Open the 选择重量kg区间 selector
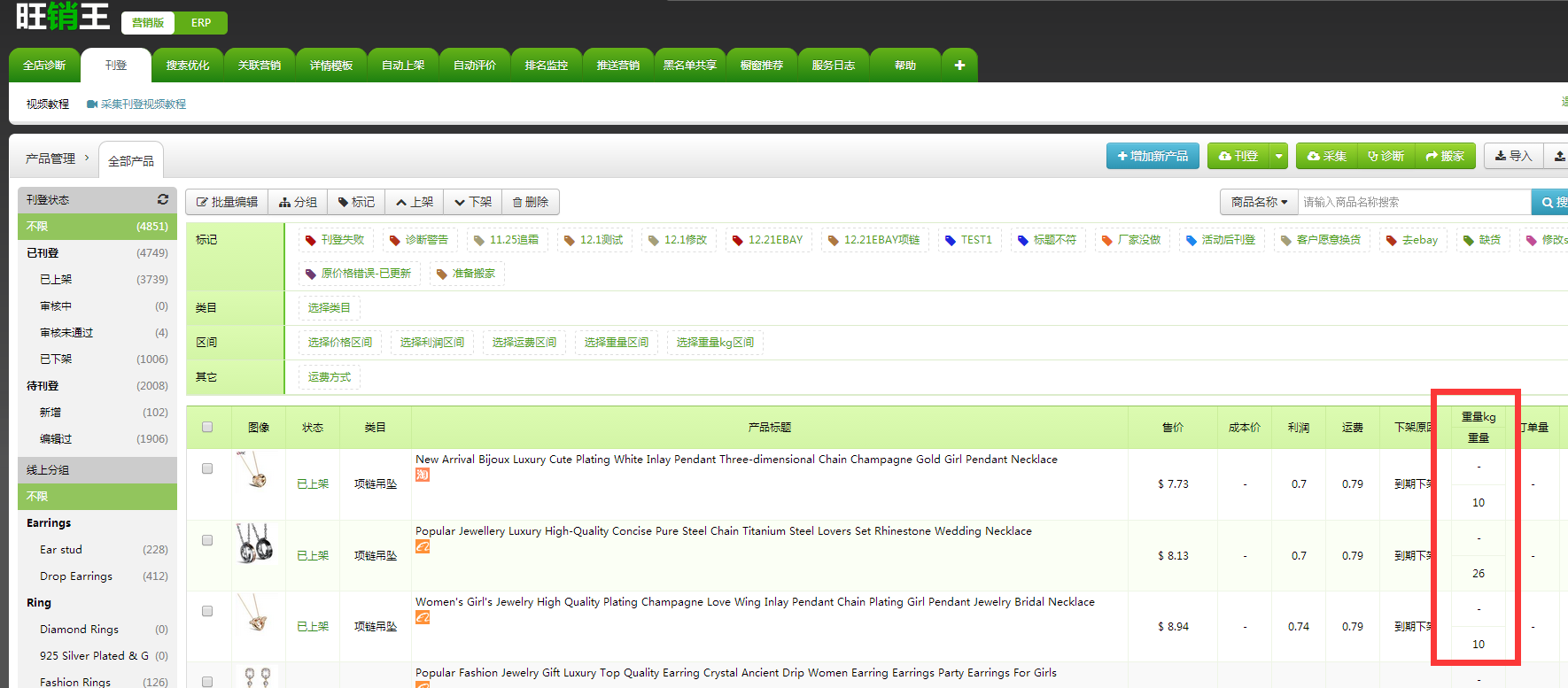1568x688 pixels. click(715, 343)
